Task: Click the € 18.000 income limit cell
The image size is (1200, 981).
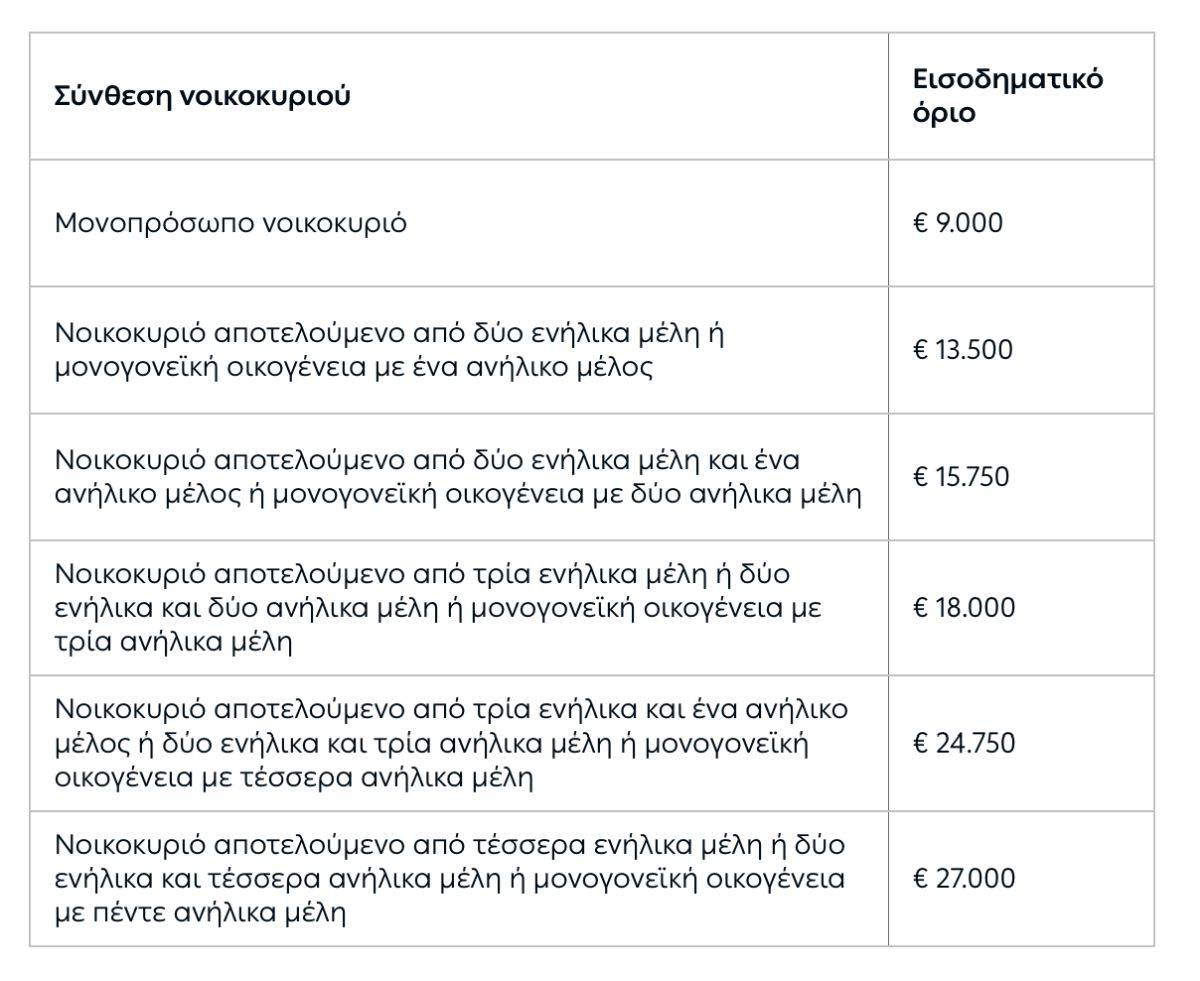Action: [x=963, y=607]
